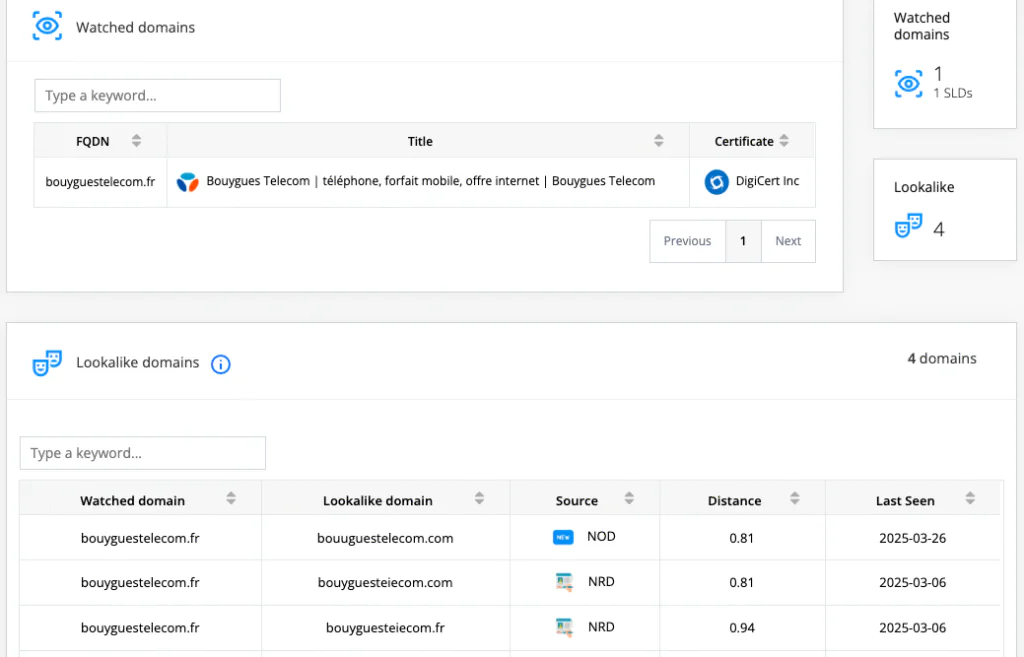This screenshot has height=657, width=1024.
Task: Click the masks icon next to Lookalike domains
Action: point(47,363)
